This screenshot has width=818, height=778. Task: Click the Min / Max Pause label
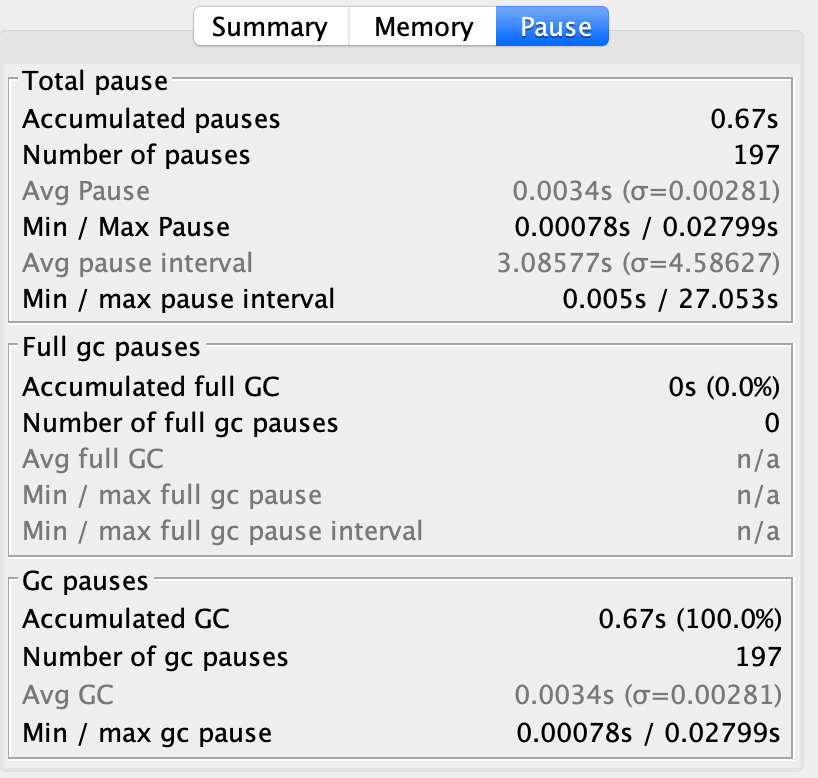click(x=126, y=227)
